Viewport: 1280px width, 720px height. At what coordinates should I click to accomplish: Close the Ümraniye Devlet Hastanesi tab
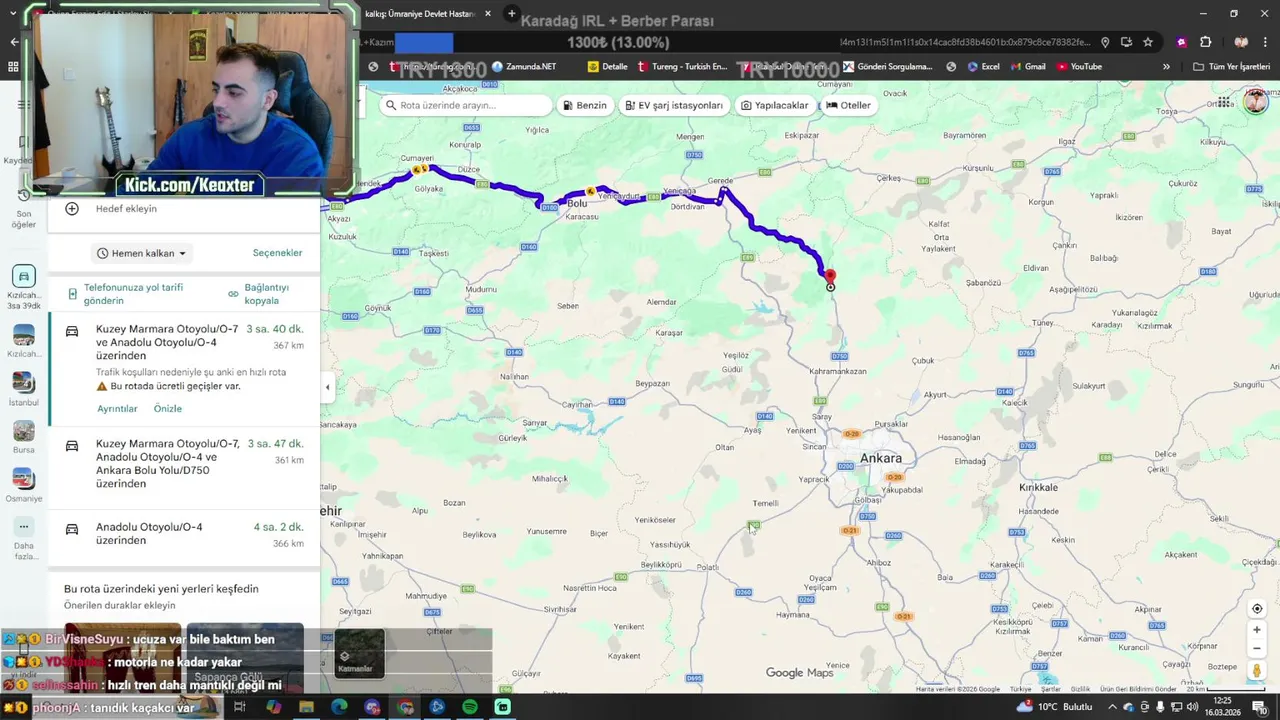488,14
